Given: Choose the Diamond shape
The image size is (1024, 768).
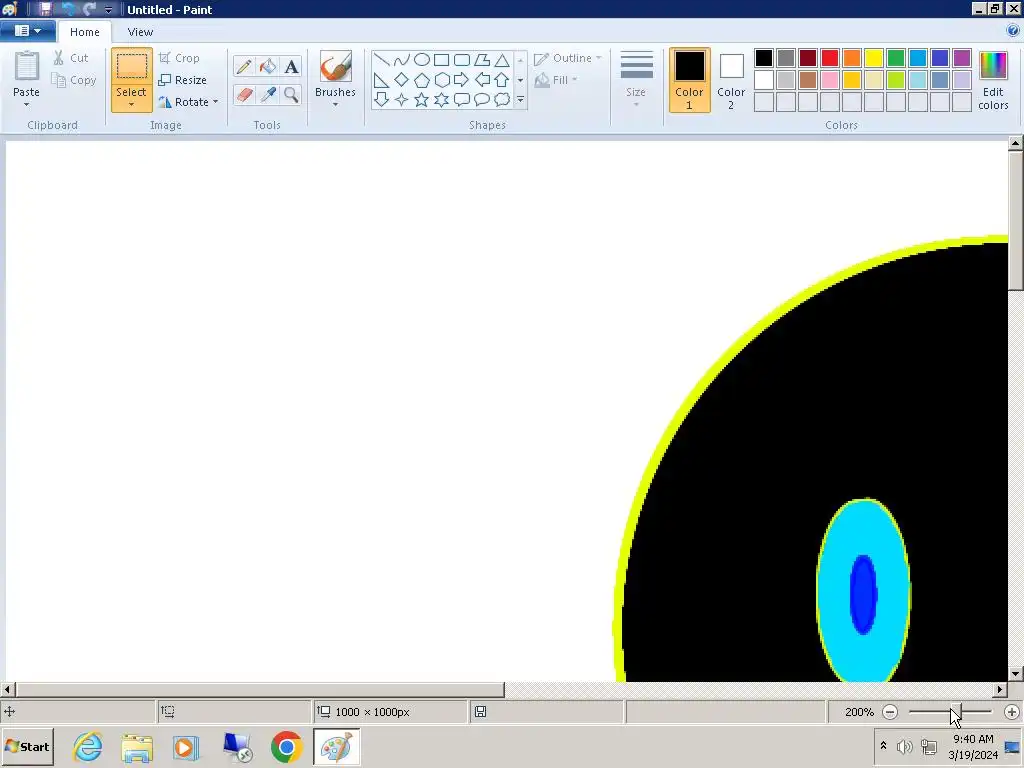Looking at the screenshot, I should pos(402,80).
